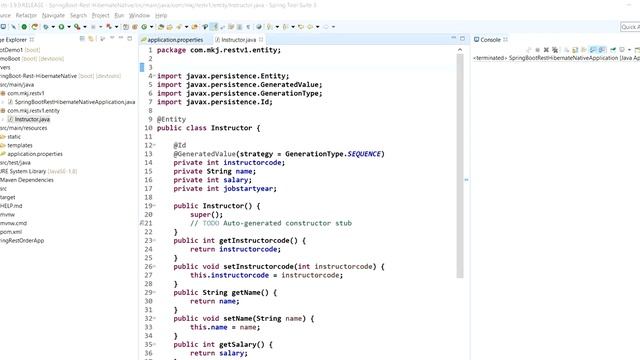The width and height of the screenshot is (640, 360).
Task: Open the Run button dropdown arrow
Action: click(69, 27)
